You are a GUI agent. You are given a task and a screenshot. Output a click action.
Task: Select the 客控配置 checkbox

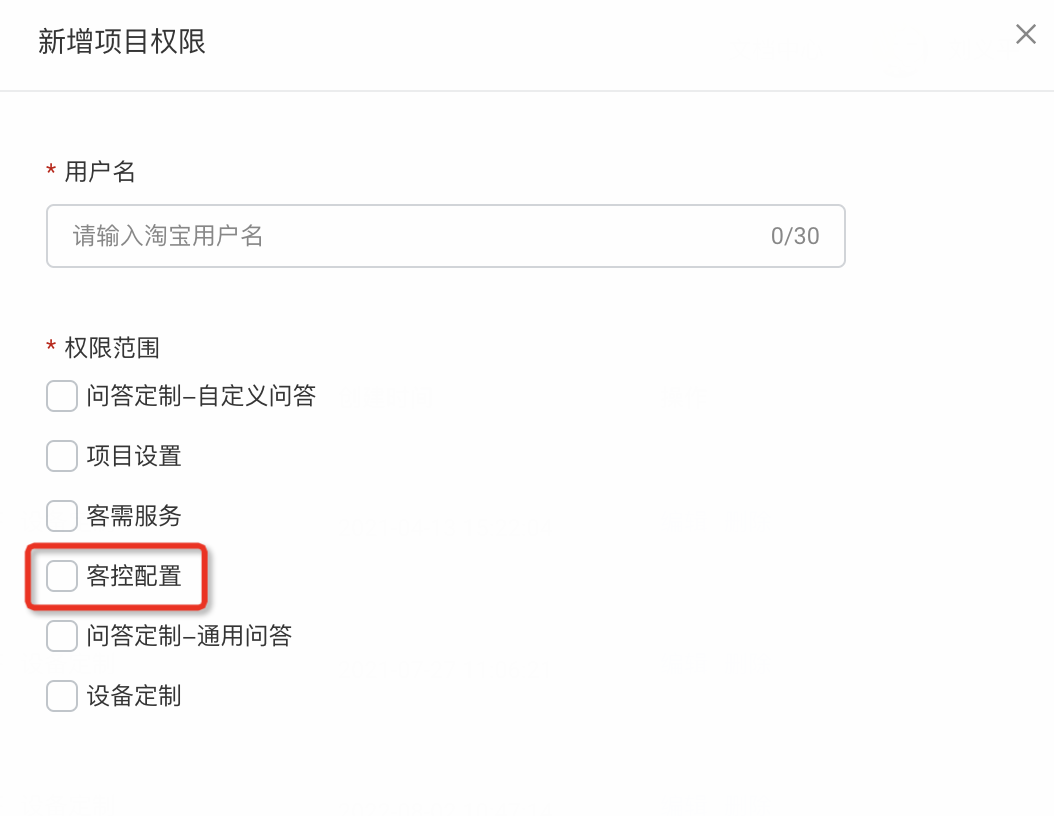(x=62, y=576)
